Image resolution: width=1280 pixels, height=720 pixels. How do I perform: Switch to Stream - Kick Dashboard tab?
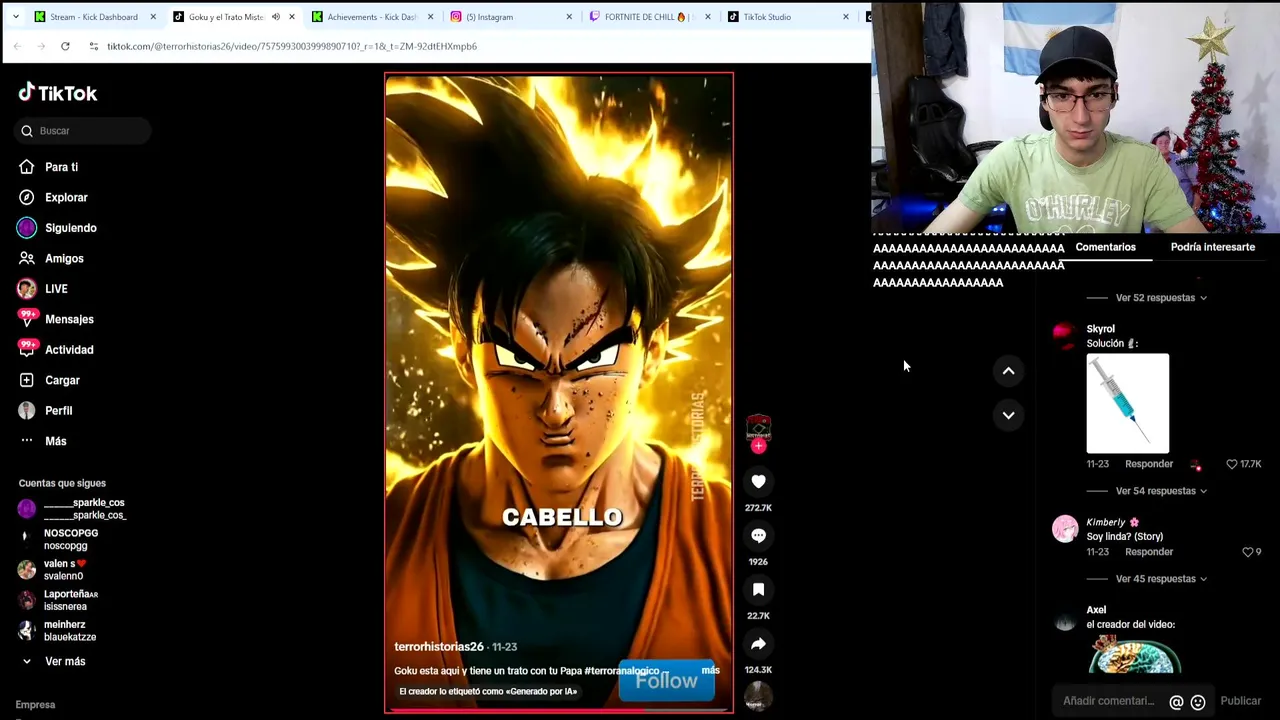(x=94, y=17)
